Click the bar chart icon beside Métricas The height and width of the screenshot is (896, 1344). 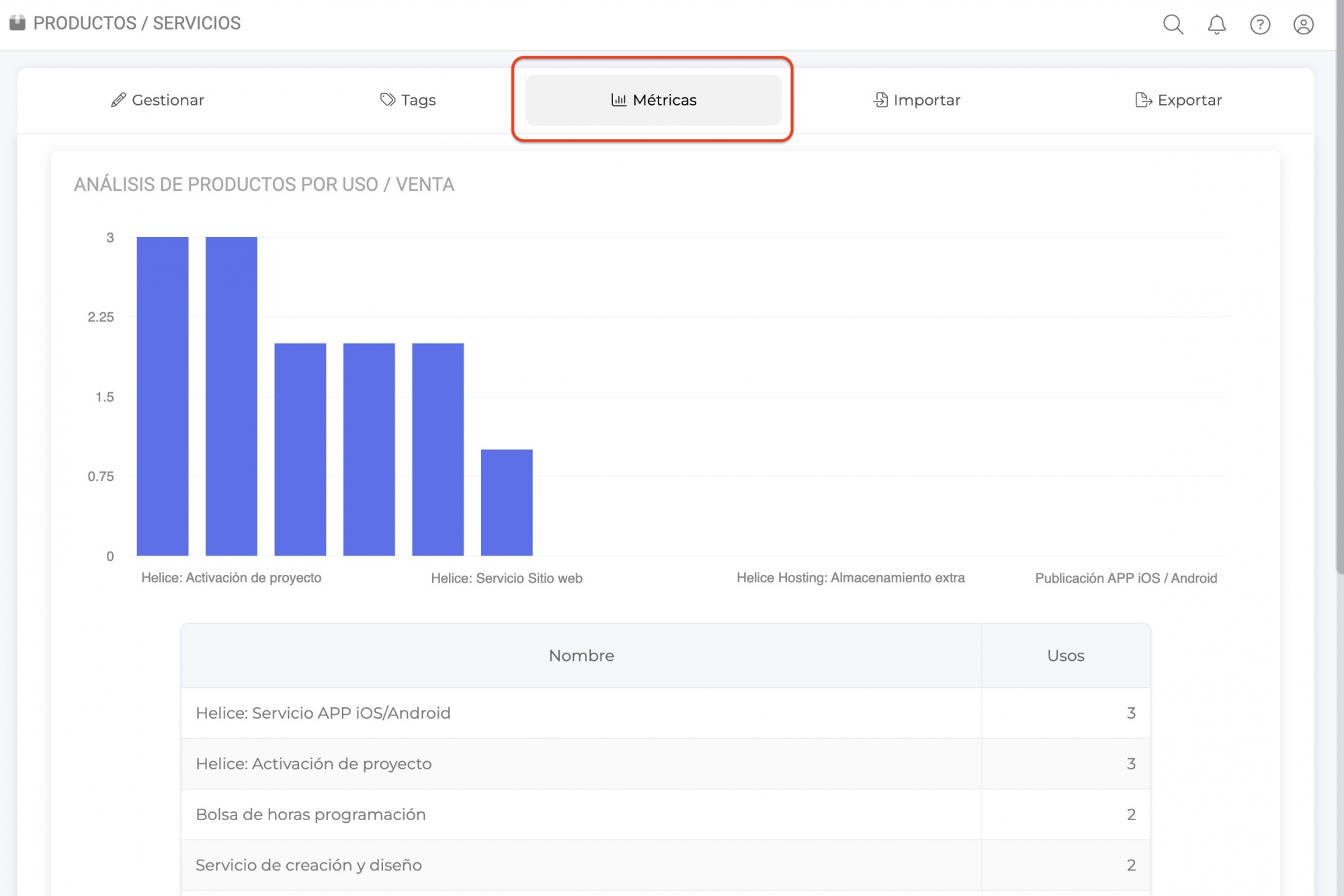click(618, 100)
